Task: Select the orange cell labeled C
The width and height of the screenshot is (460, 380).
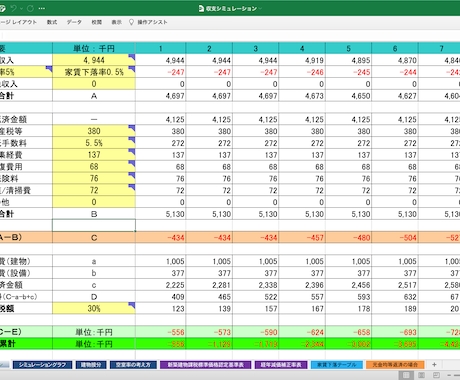Action: (x=94, y=237)
